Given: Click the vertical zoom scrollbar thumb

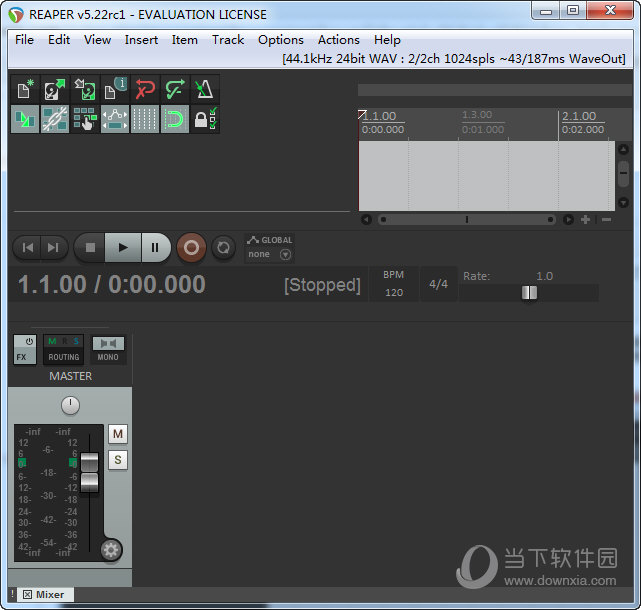Looking at the screenshot, I should click(x=623, y=173).
